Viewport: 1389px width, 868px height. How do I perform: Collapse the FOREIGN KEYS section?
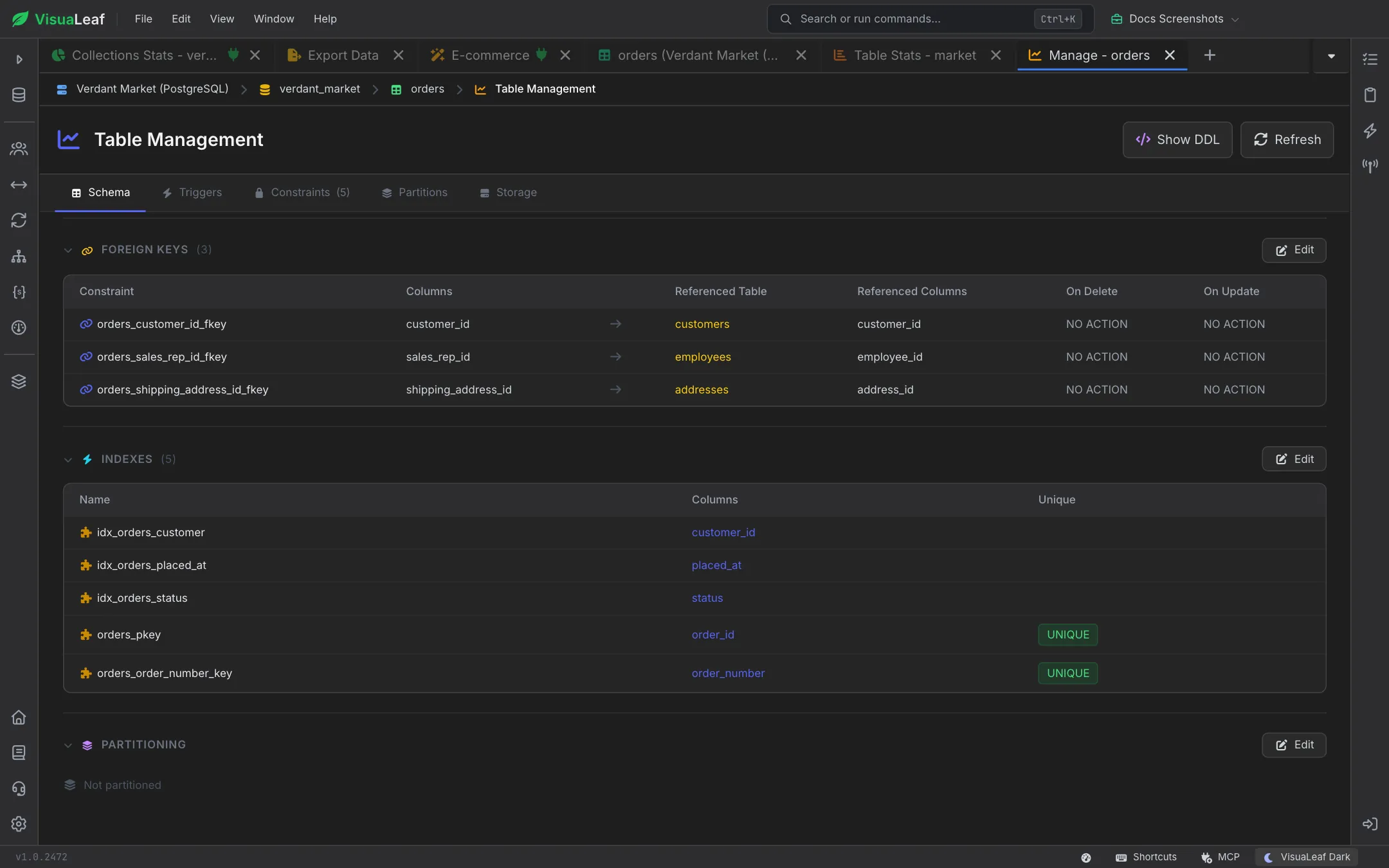pyautogui.click(x=68, y=250)
